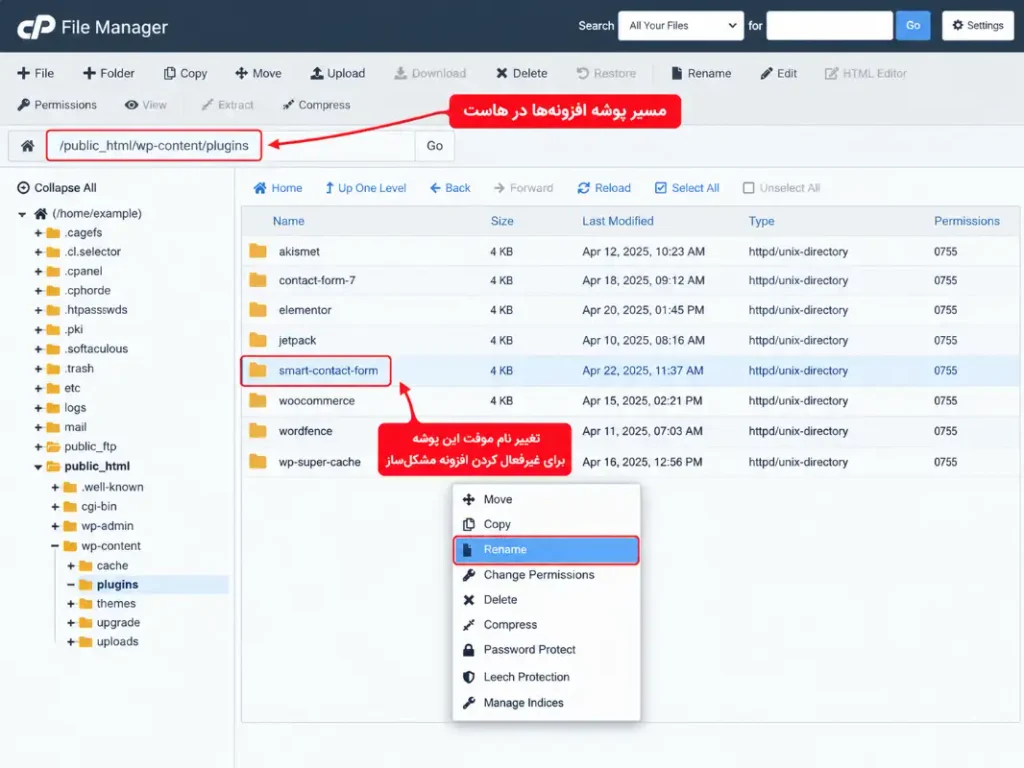Collapse the /home/example root node
The height and width of the screenshot is (768, 1024).
tap(22, 214)
